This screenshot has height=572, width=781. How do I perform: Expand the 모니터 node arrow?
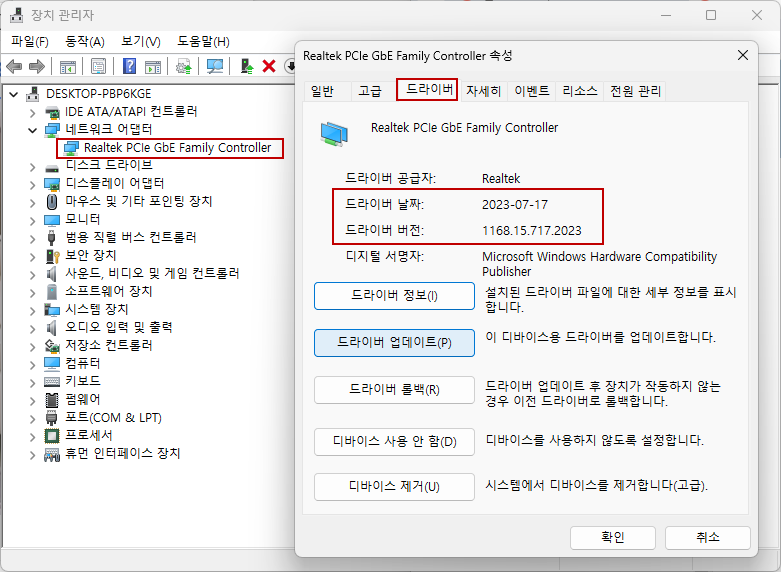click(x=32, y=220)
